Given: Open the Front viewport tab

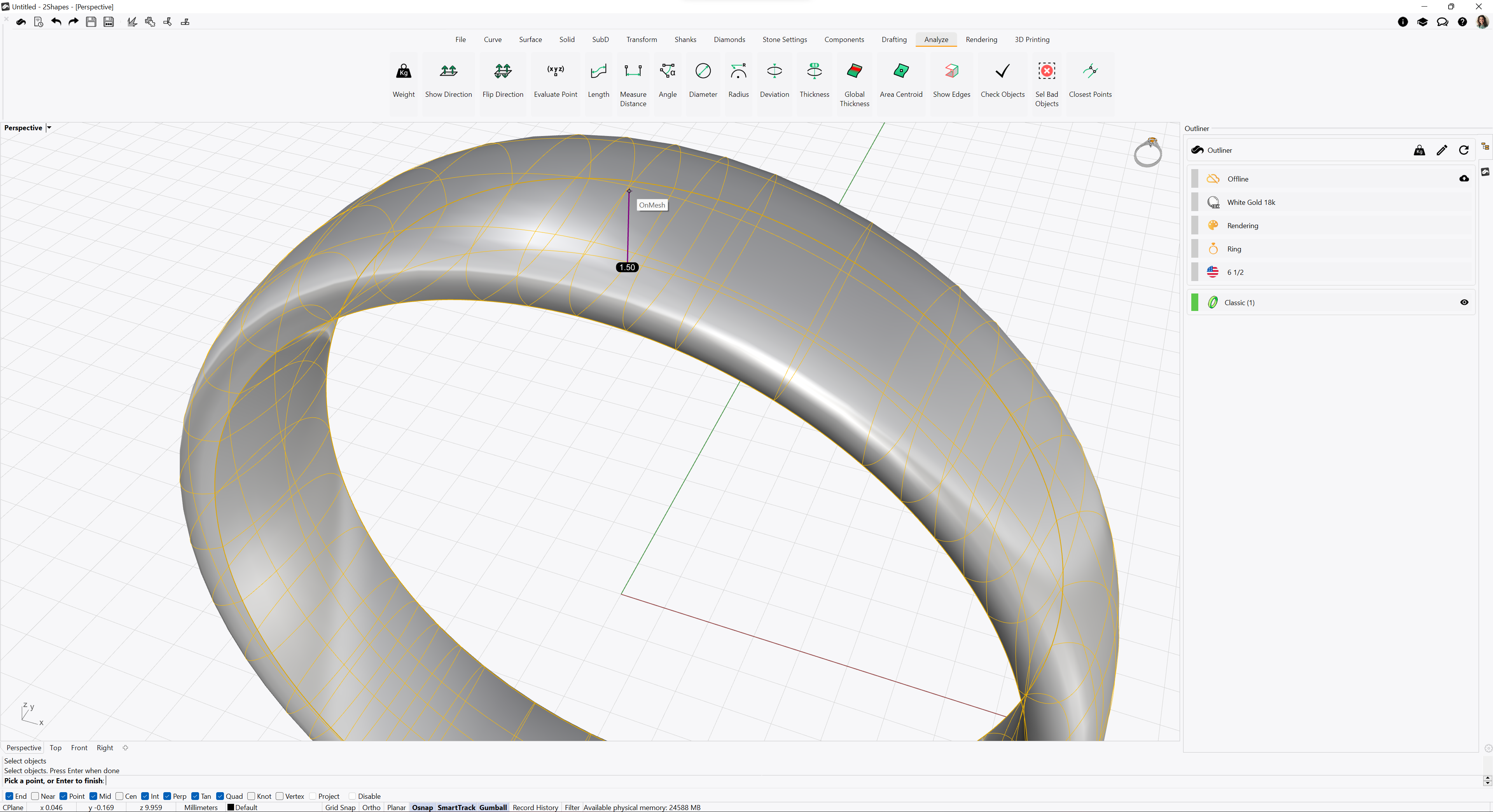Looking at the screenshot, I should 79,747.
